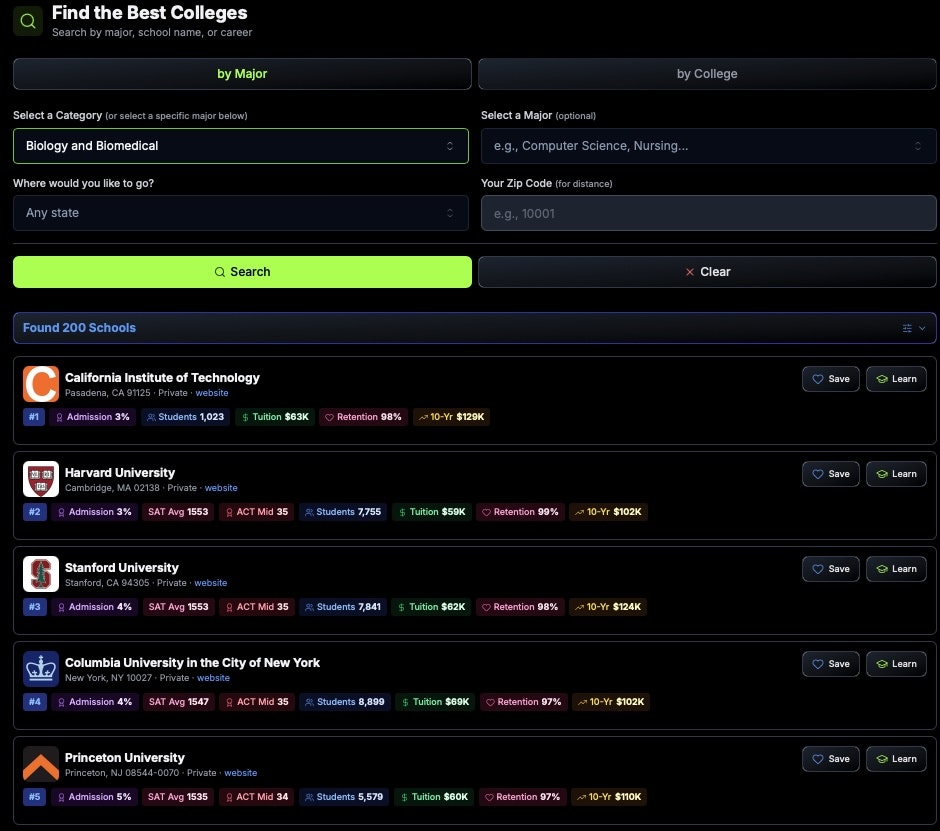Open the Biology and Biomedical category dropdown
Viewport: 940px width, 831px height.
coord(240,146)
